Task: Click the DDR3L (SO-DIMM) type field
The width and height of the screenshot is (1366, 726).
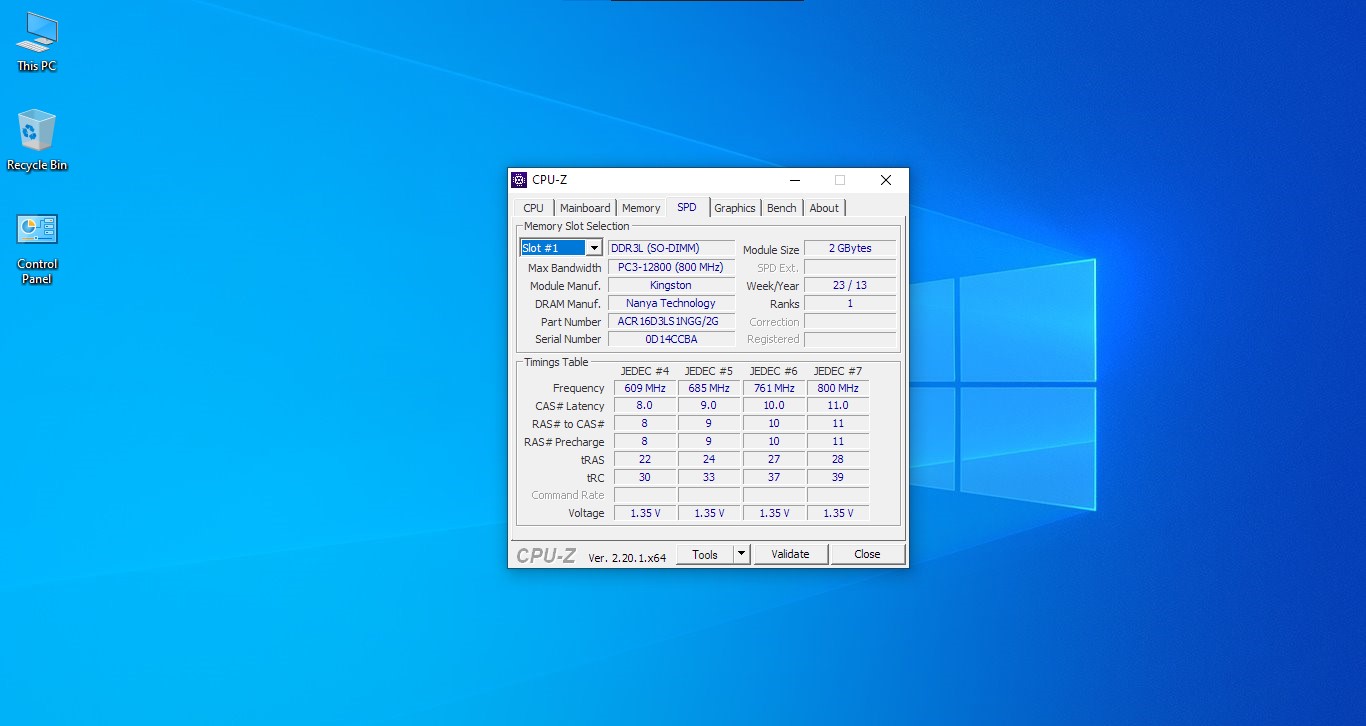Action: tap(671, 248)
